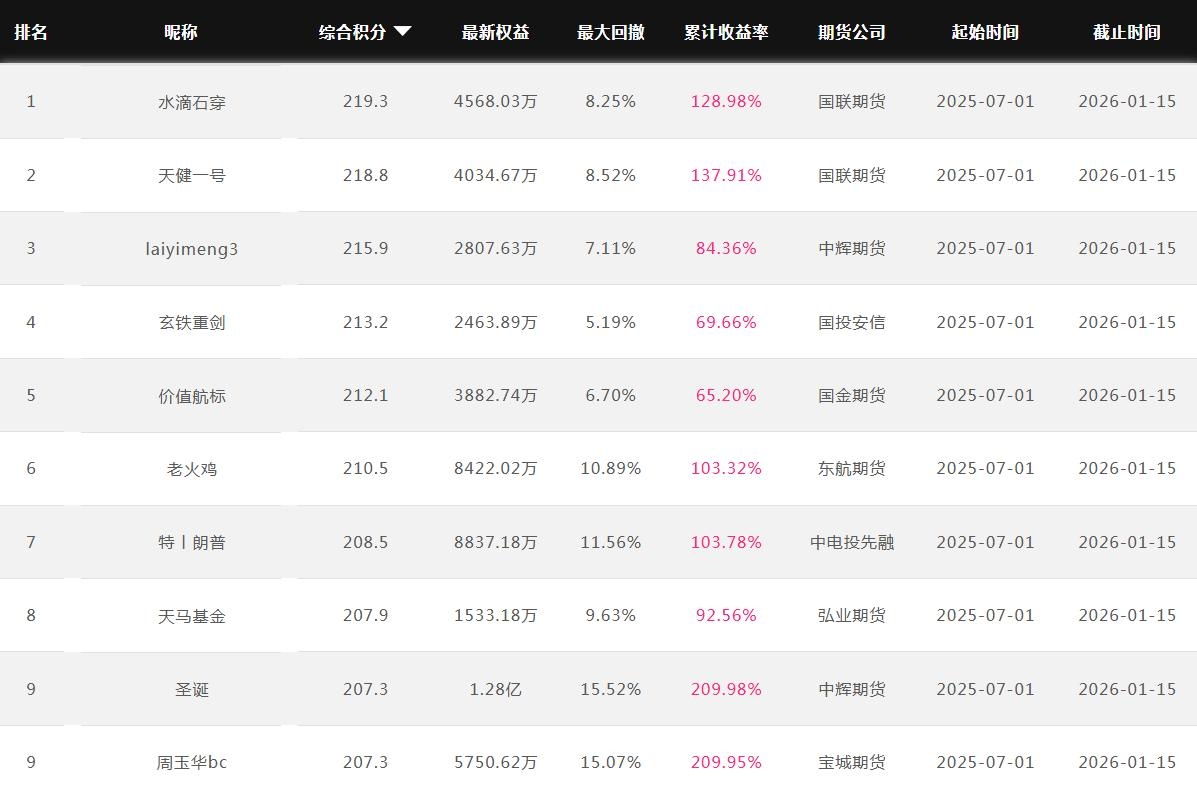Click the 累计收益率 column header

coord(726,32)
